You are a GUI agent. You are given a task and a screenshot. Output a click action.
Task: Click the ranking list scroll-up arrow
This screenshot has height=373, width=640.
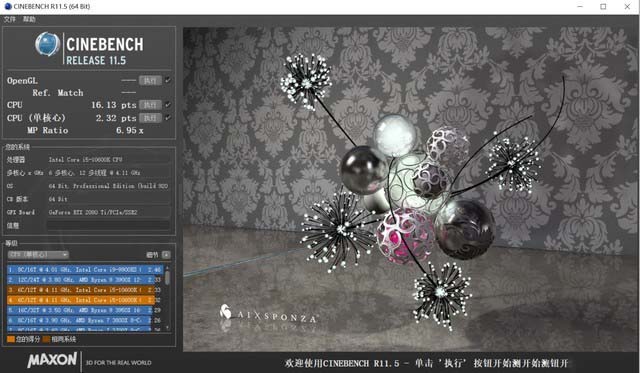click(x=167, y=268)
